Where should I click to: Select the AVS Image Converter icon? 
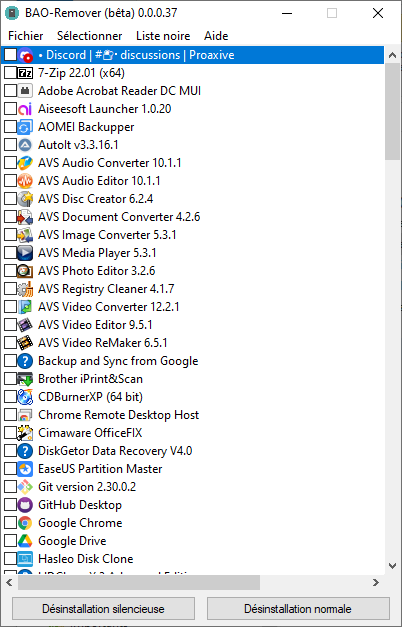[25, 235]
